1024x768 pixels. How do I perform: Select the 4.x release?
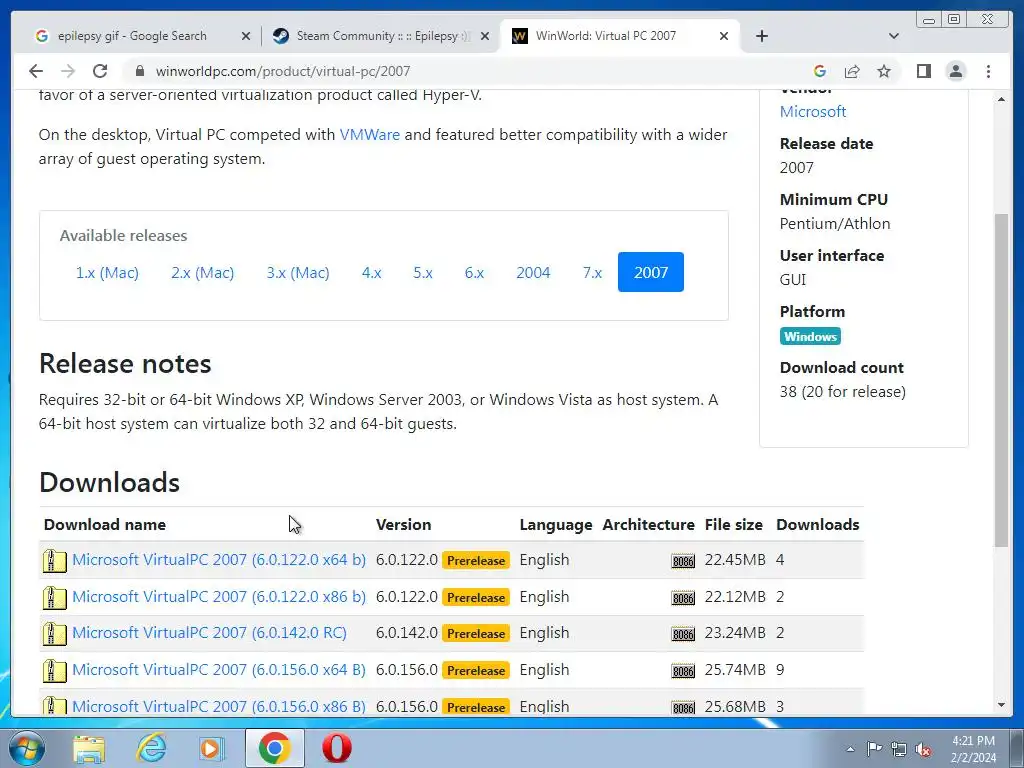click(x=372, y=272)
